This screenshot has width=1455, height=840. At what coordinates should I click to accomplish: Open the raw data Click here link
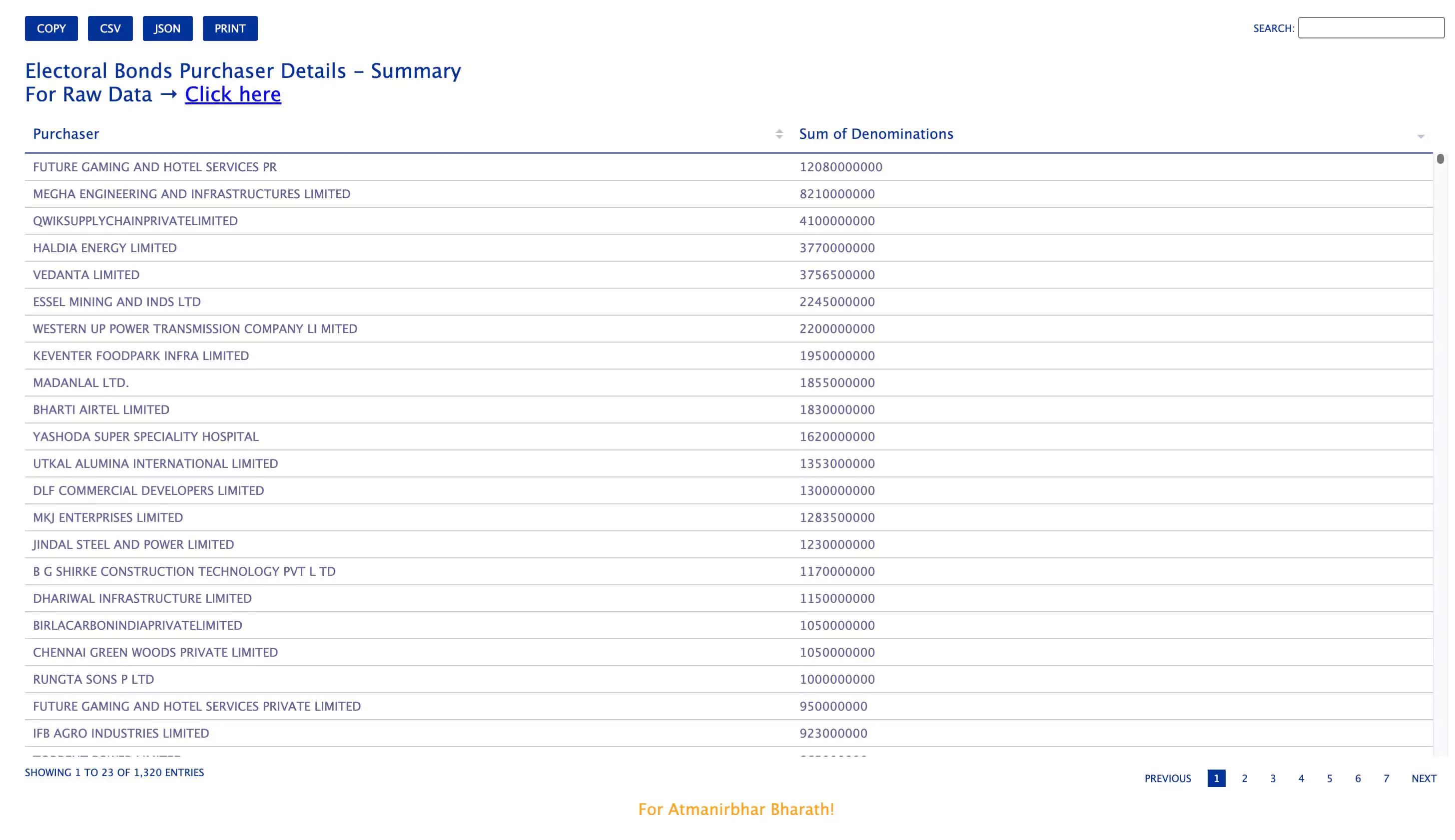(233, 94)
